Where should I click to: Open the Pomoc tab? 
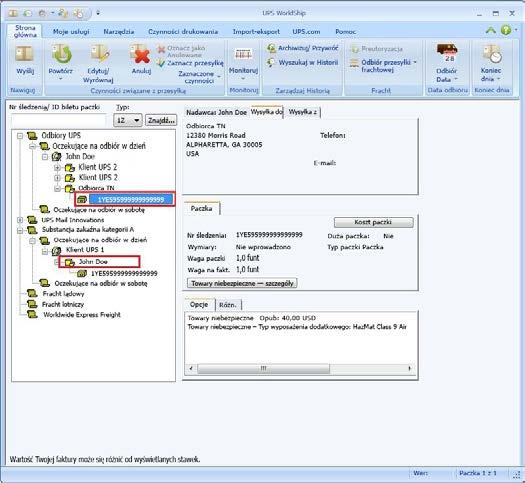click(x=345, y=32)
